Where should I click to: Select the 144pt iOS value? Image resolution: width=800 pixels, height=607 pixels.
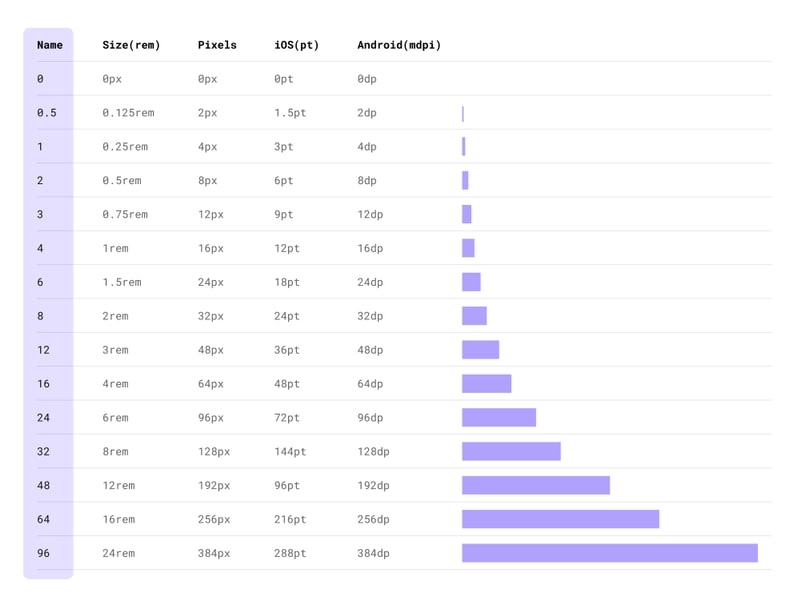tap(290, 451)
